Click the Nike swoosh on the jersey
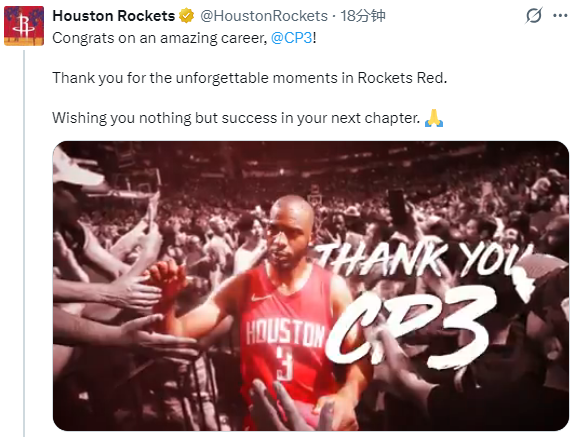 pyautogui.click(x=260, y=297)
